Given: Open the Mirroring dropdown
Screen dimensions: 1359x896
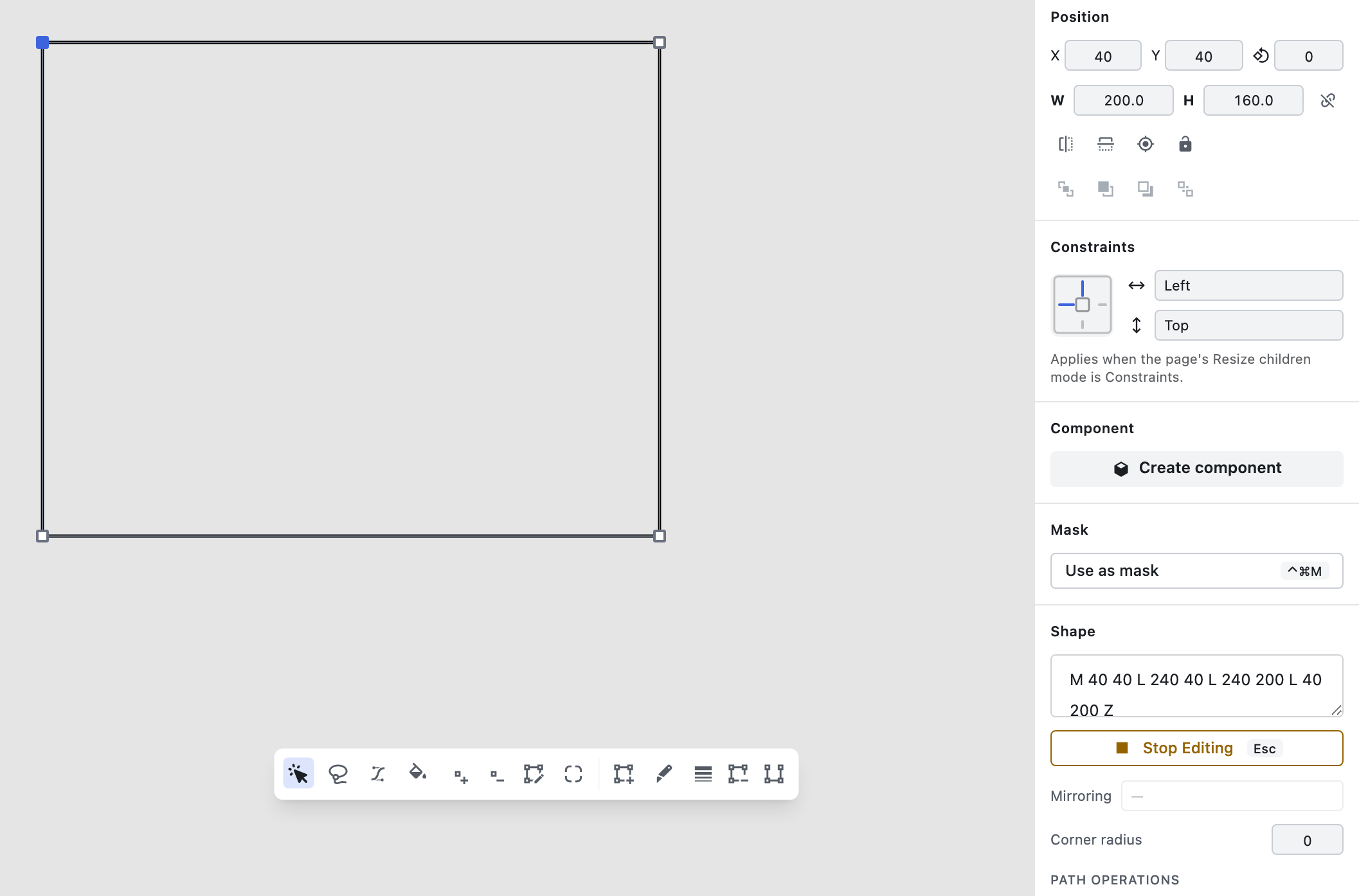Looking at the screenshot, I should click(x=1232, y=796).
